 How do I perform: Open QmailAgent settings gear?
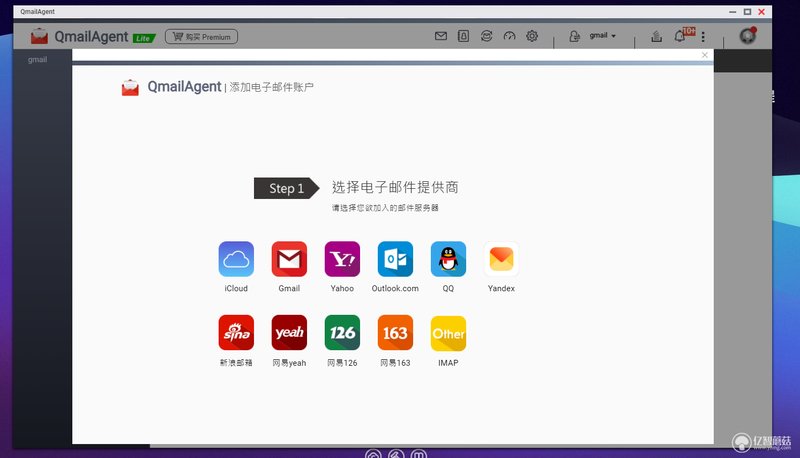pyautogui.click(x=532, y=36)
